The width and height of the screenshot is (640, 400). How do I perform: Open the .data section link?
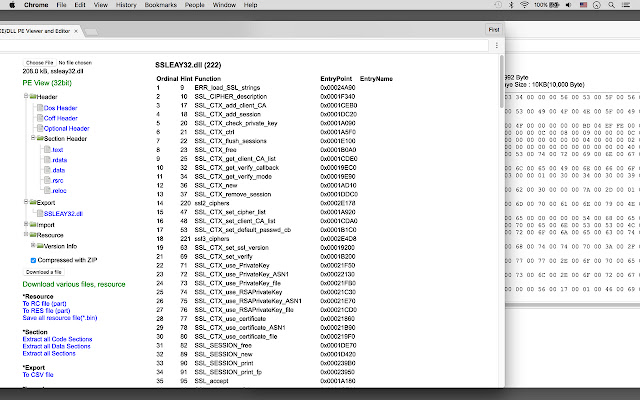(59, 170)
